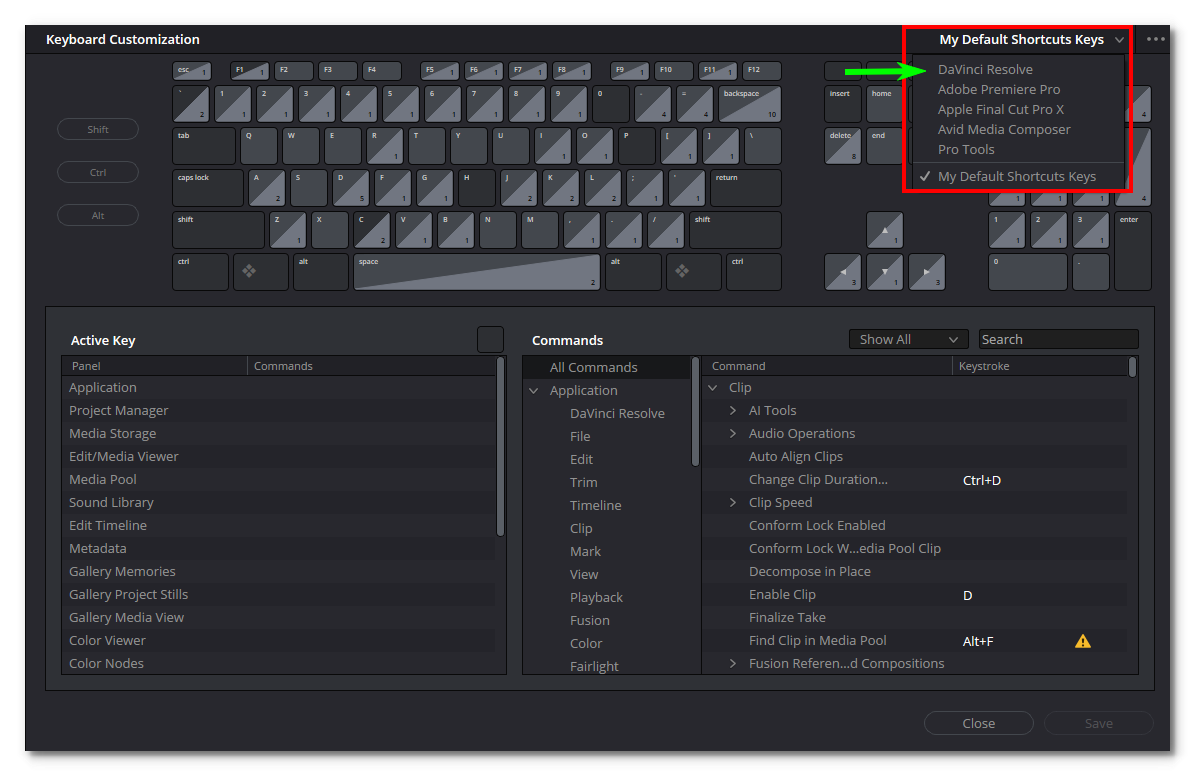Click the up arrow key on virtual keyboard
Image resolution: width=1195 pixels, height=776 pixels.
click(x=885, y=230)
